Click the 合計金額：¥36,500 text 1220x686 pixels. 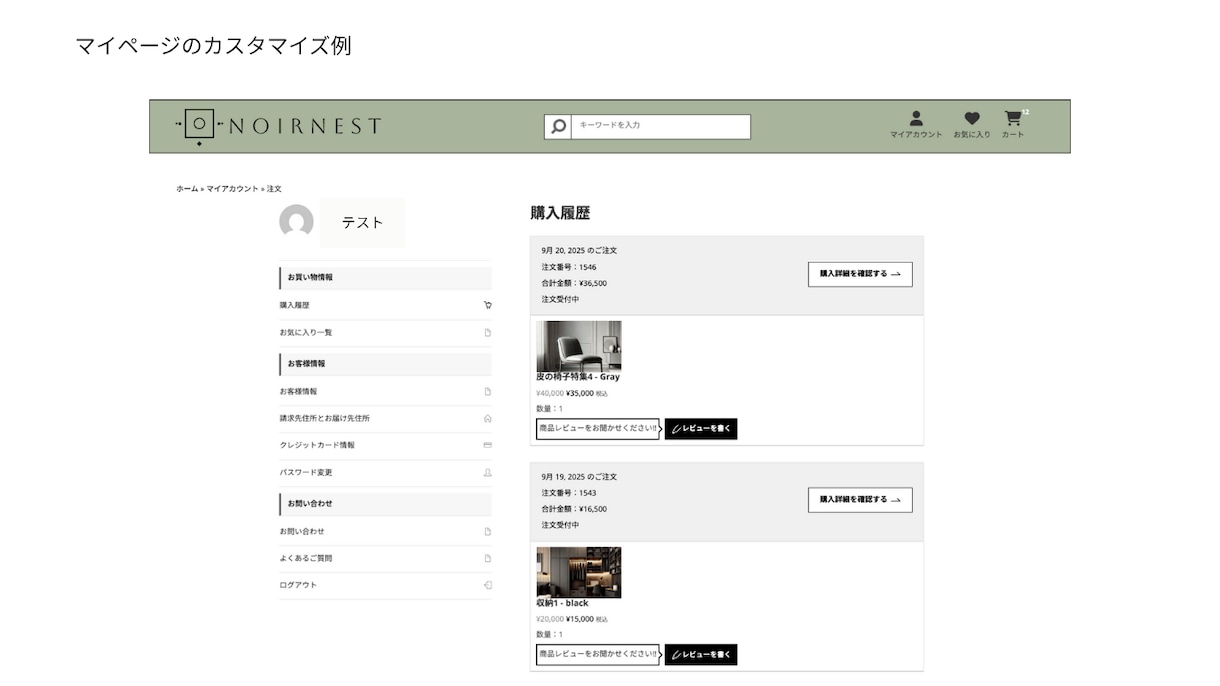[x=574, y=283]
